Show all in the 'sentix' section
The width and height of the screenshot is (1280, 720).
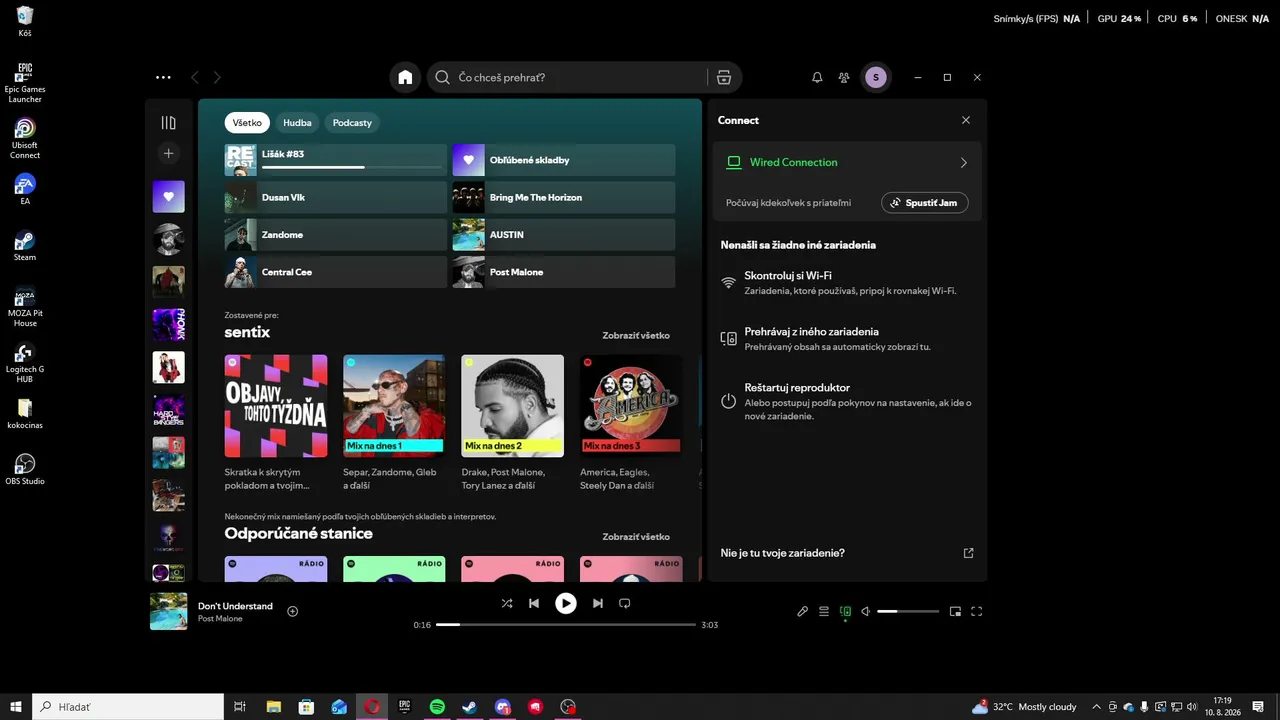[636, 336]
